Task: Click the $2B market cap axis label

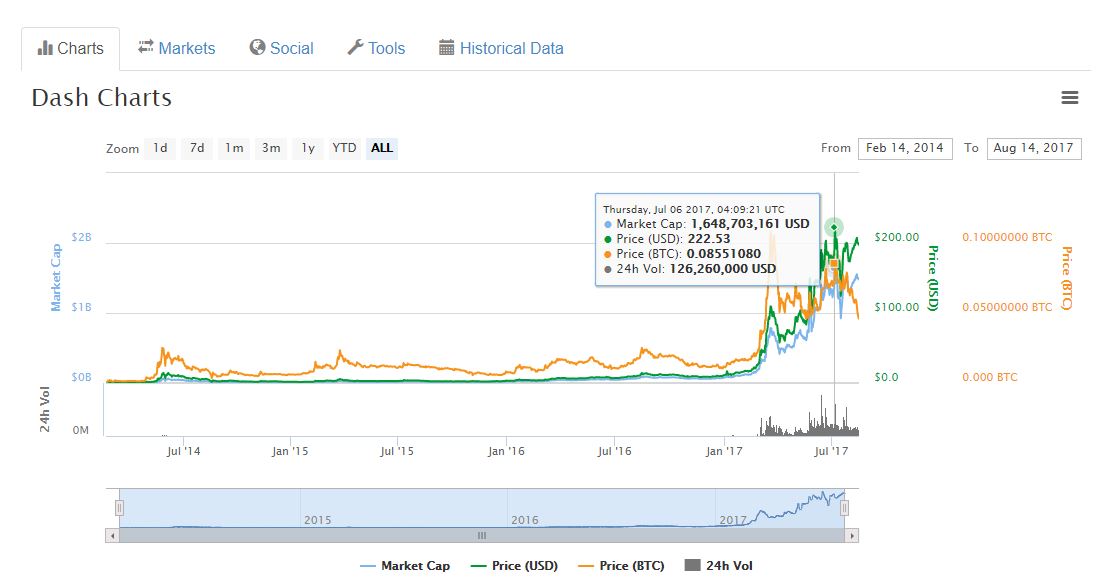Action: 82,238
